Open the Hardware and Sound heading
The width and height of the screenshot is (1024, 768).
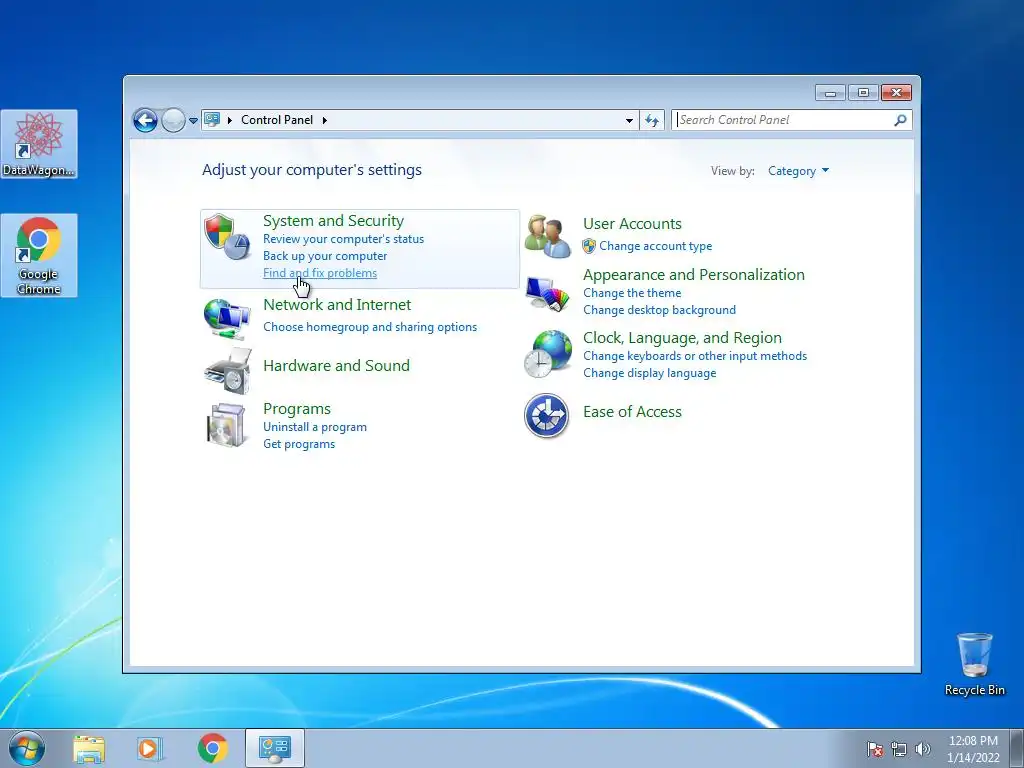click(336, 366)
